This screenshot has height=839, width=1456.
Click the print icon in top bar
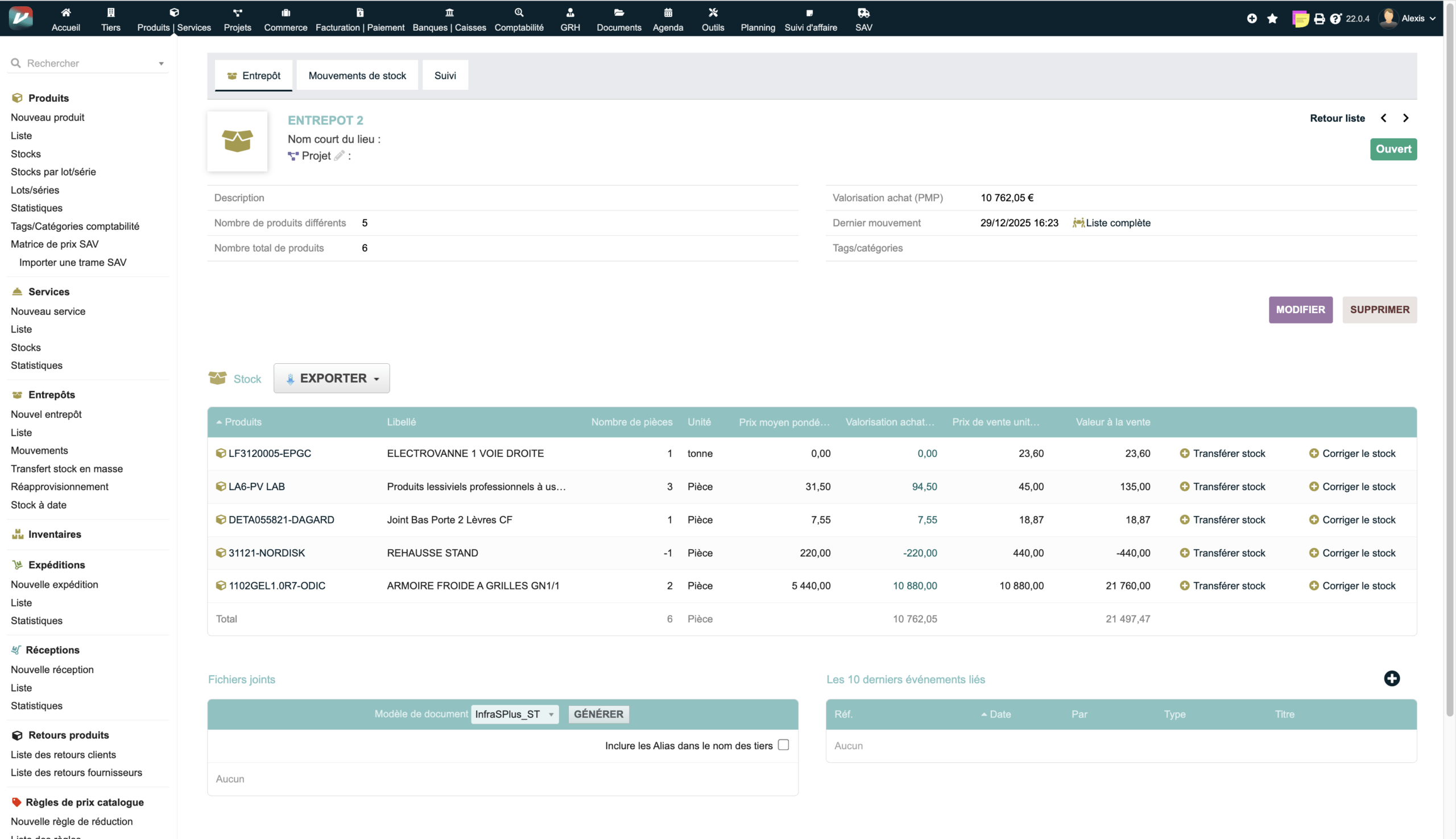[x=1319, y=19]
